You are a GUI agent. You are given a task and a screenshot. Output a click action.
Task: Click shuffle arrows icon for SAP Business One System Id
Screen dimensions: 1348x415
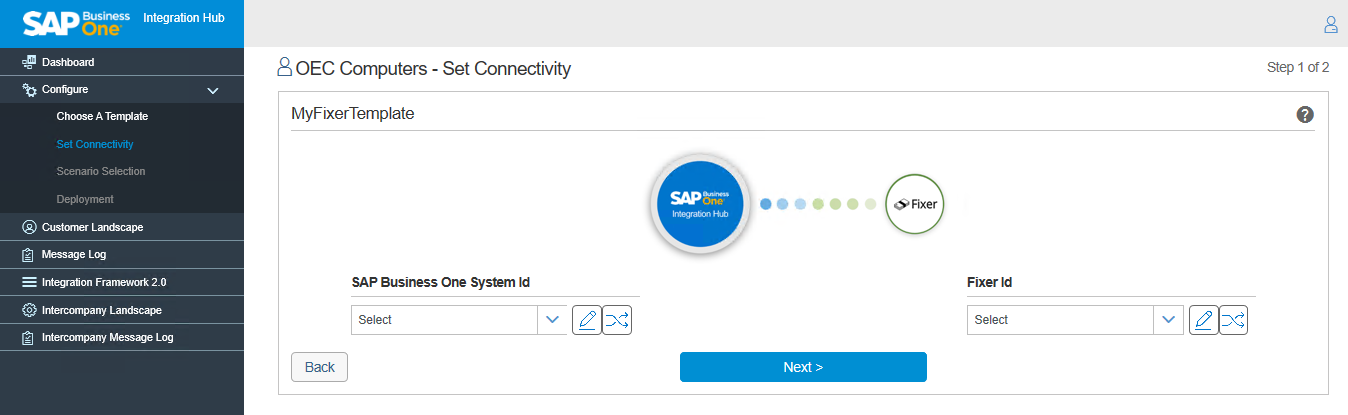(x=617, y=320)
